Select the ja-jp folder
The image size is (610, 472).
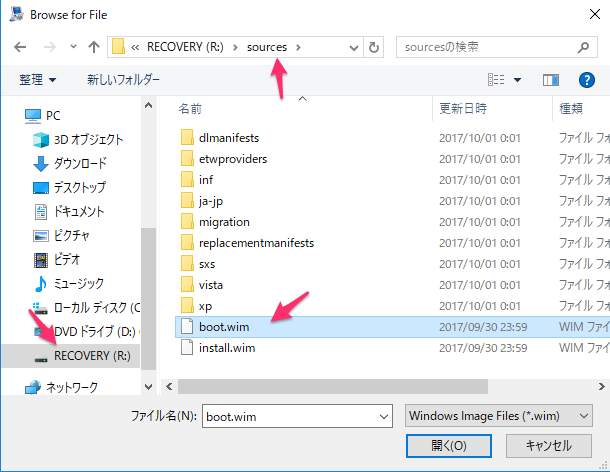click(x=211, y=201)
